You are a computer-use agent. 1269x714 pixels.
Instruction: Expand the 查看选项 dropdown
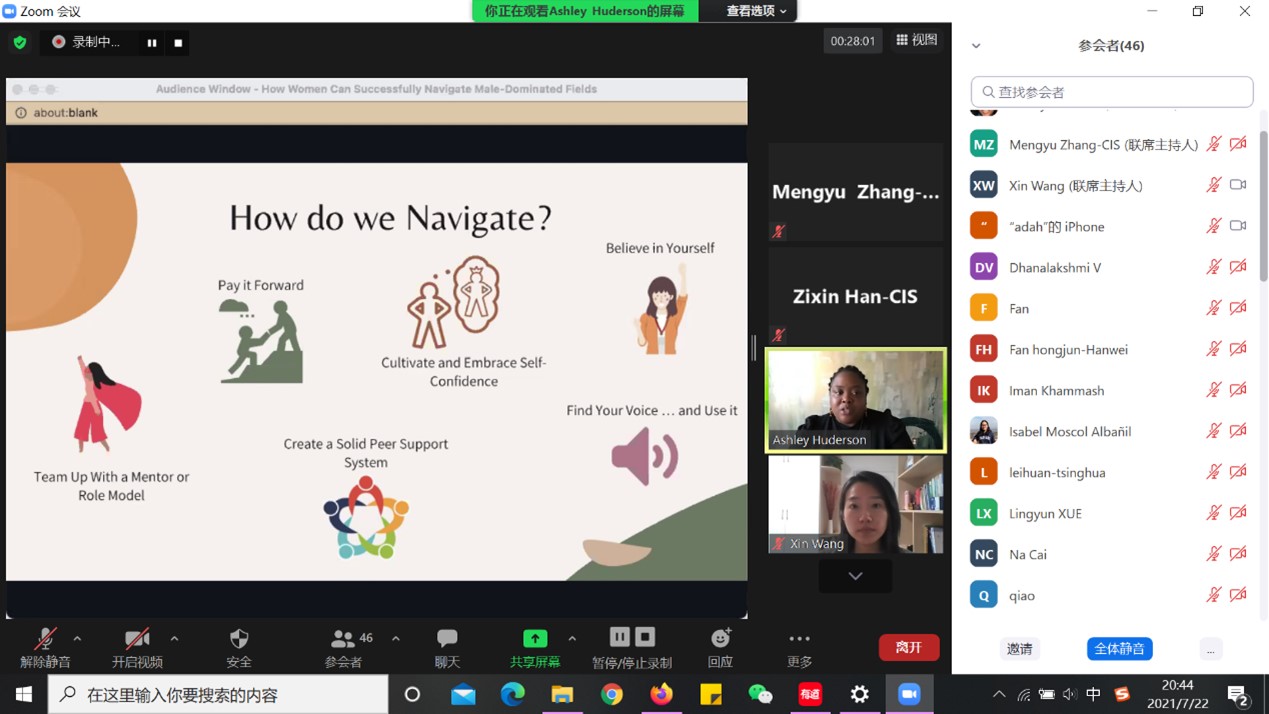coord(756,11)
